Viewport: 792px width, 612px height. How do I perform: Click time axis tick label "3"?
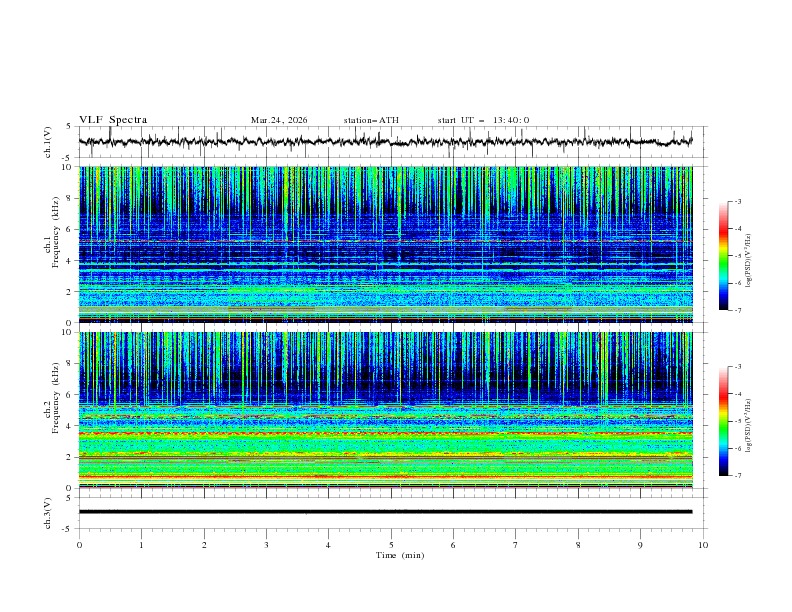[x=266, y=545]
